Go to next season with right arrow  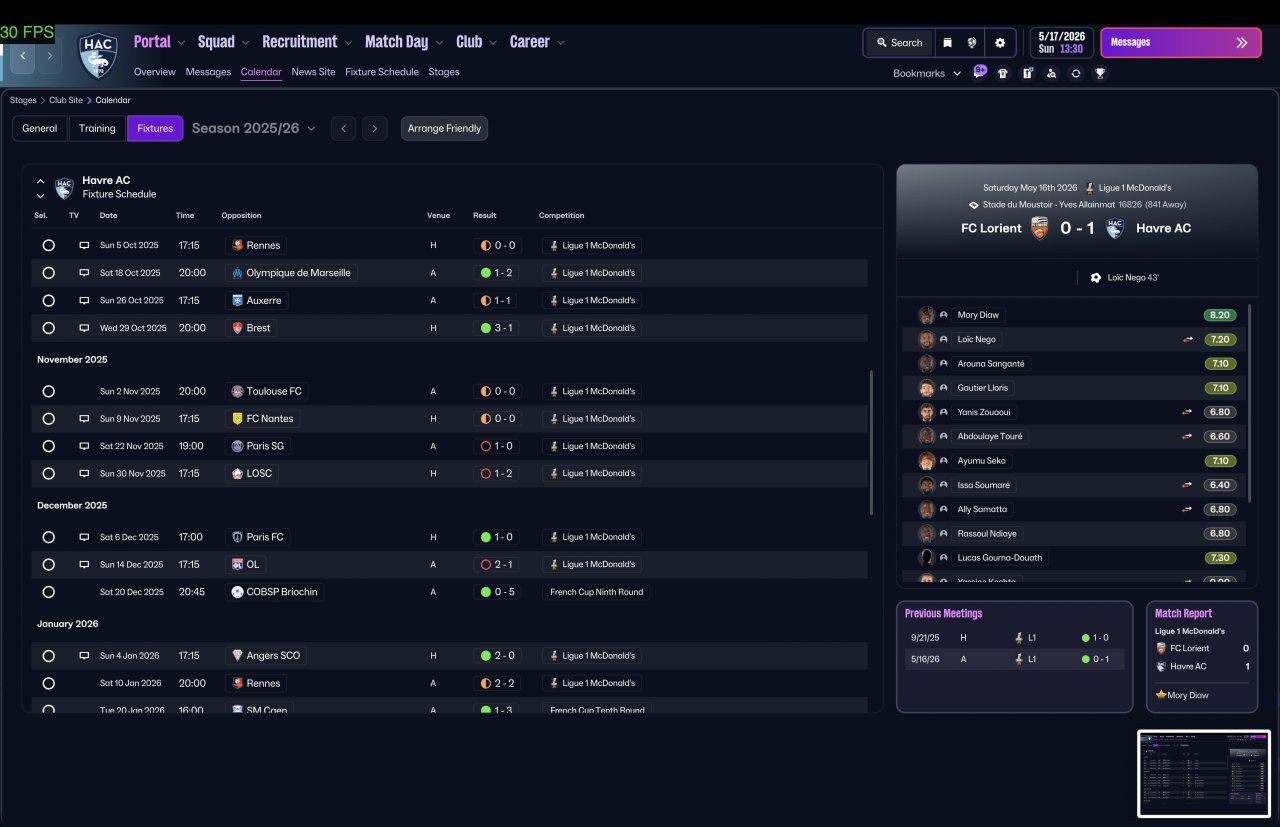click(x=375, y=128)
